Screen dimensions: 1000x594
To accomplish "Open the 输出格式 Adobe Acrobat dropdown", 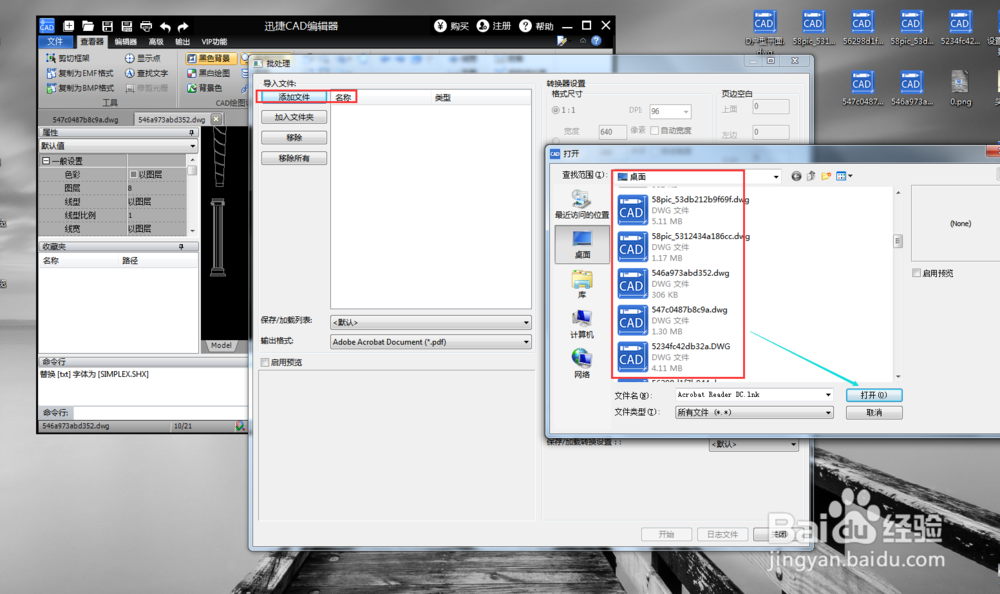I will tap(430, 342).
